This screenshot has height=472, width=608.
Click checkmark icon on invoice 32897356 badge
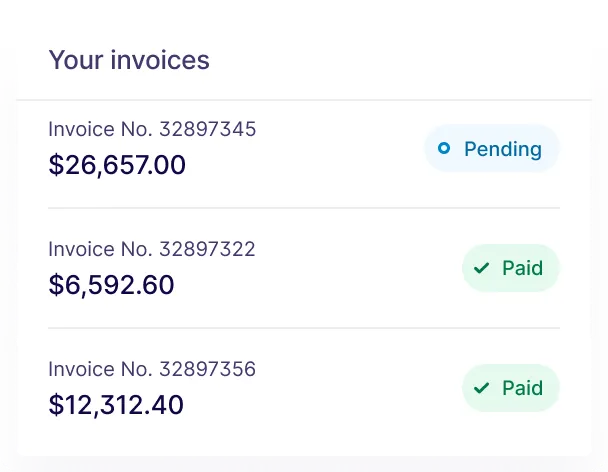[482, 388]
